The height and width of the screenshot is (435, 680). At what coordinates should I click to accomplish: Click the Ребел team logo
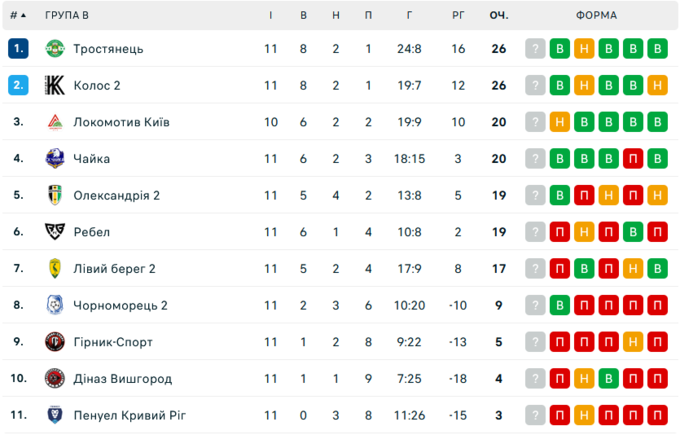tap(55, 232)
